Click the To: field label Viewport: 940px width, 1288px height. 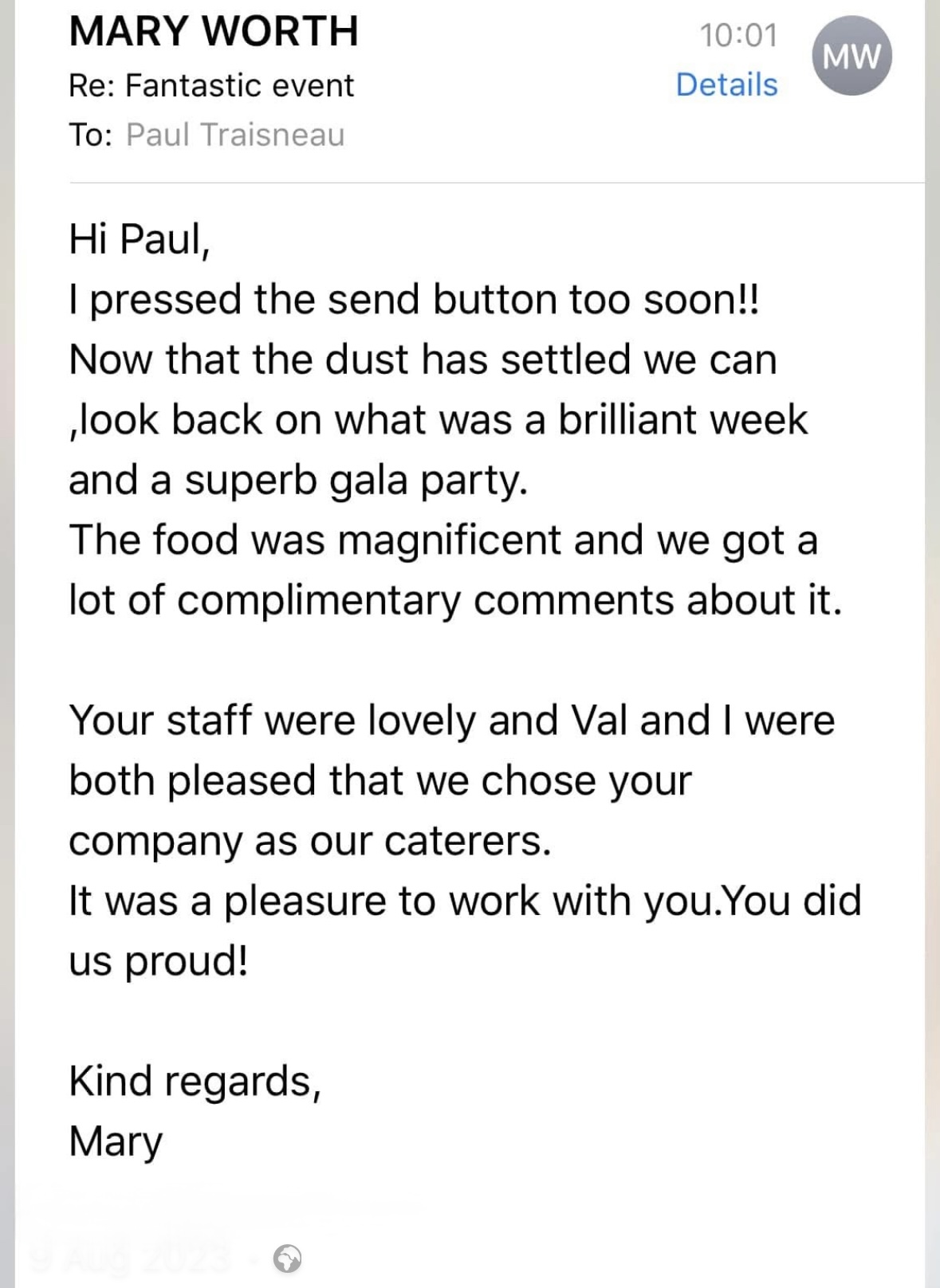click(x=91, y=135)
